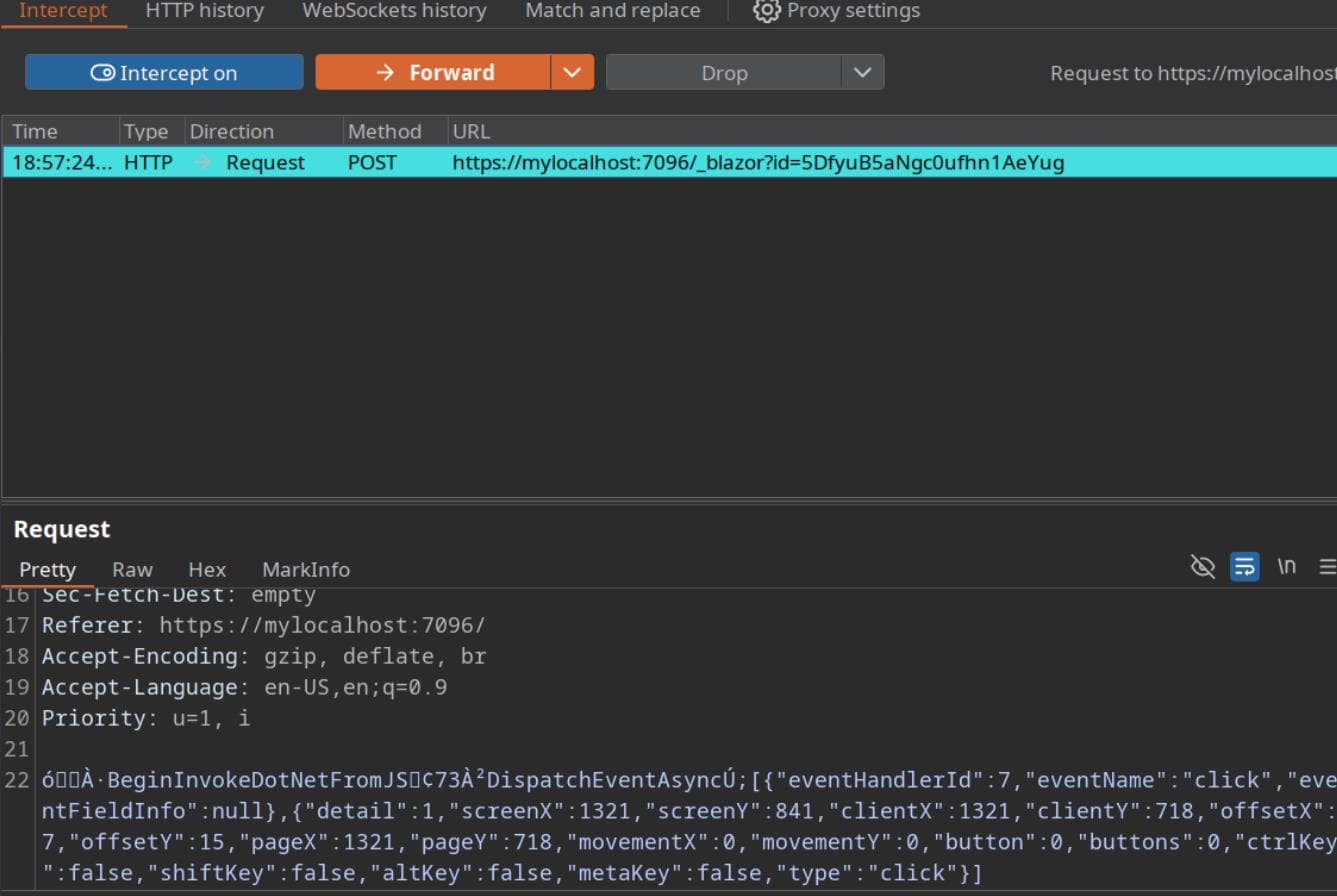Click the Sec-Fetch-Dest header line

(178, 596)
